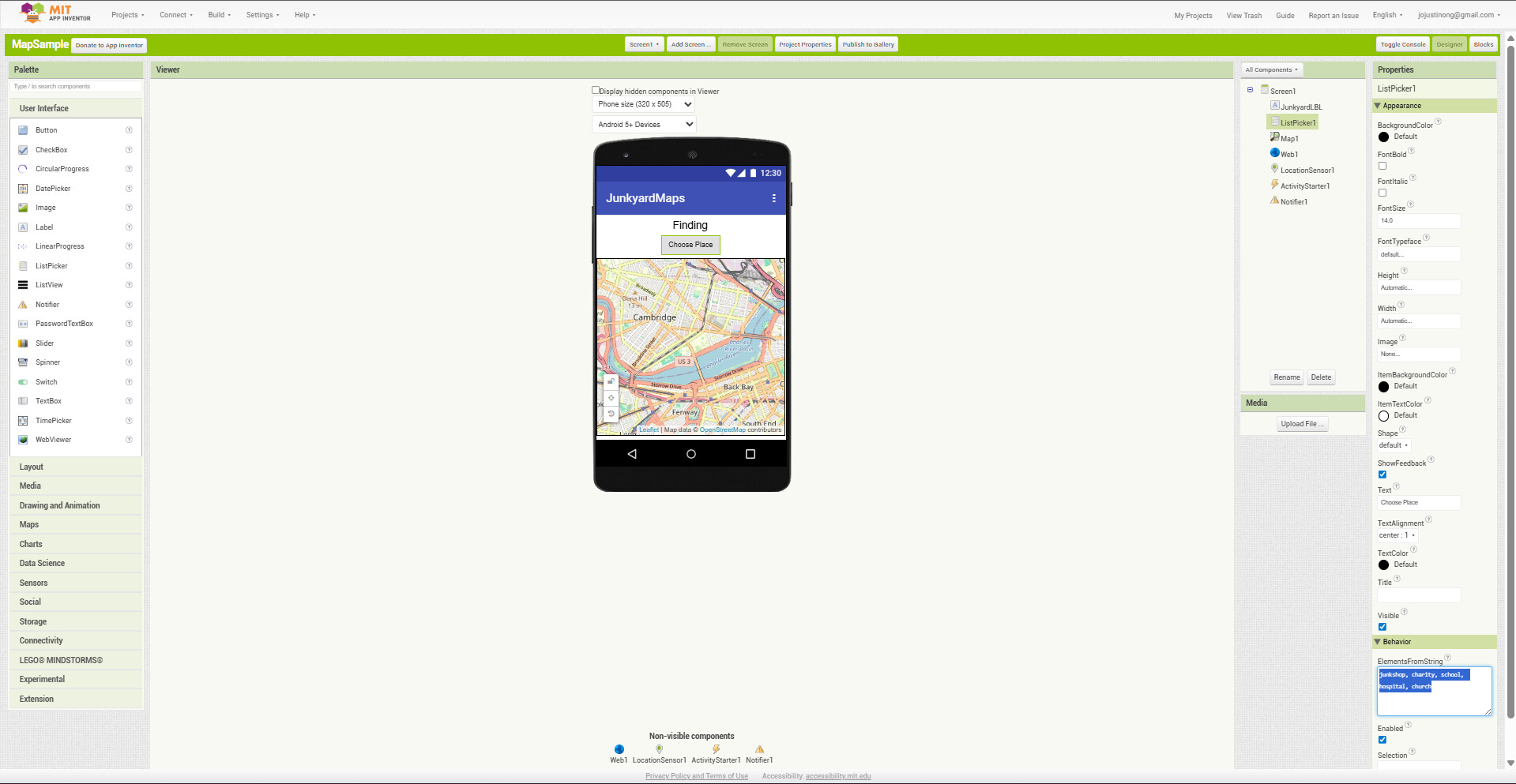Open the TextAlignment center dropdown
The height and width of the screenshot is (784, 1516).
click(x=1398, y=535)
